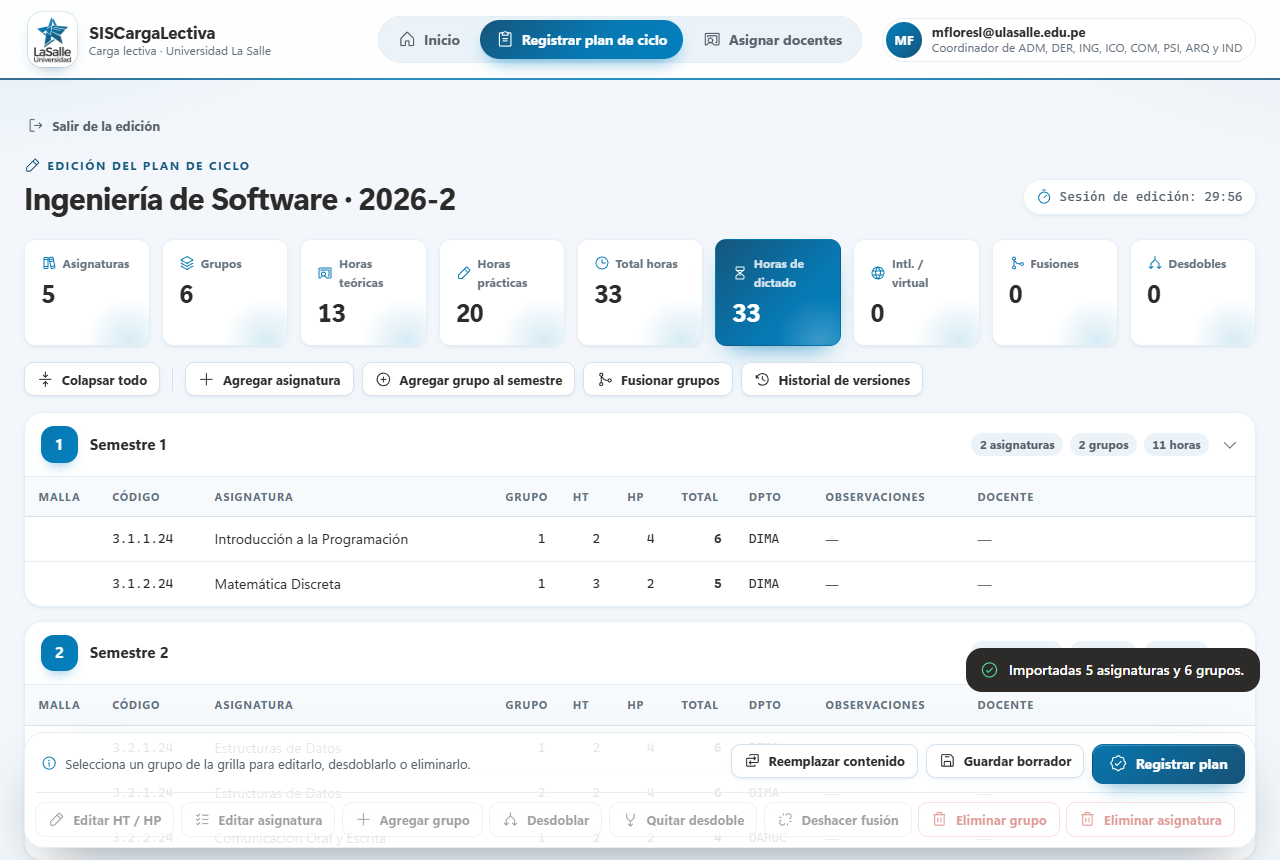Select the Asignaturas stat card
Viewport: 1280px width, 860px height.
(87, 292)
